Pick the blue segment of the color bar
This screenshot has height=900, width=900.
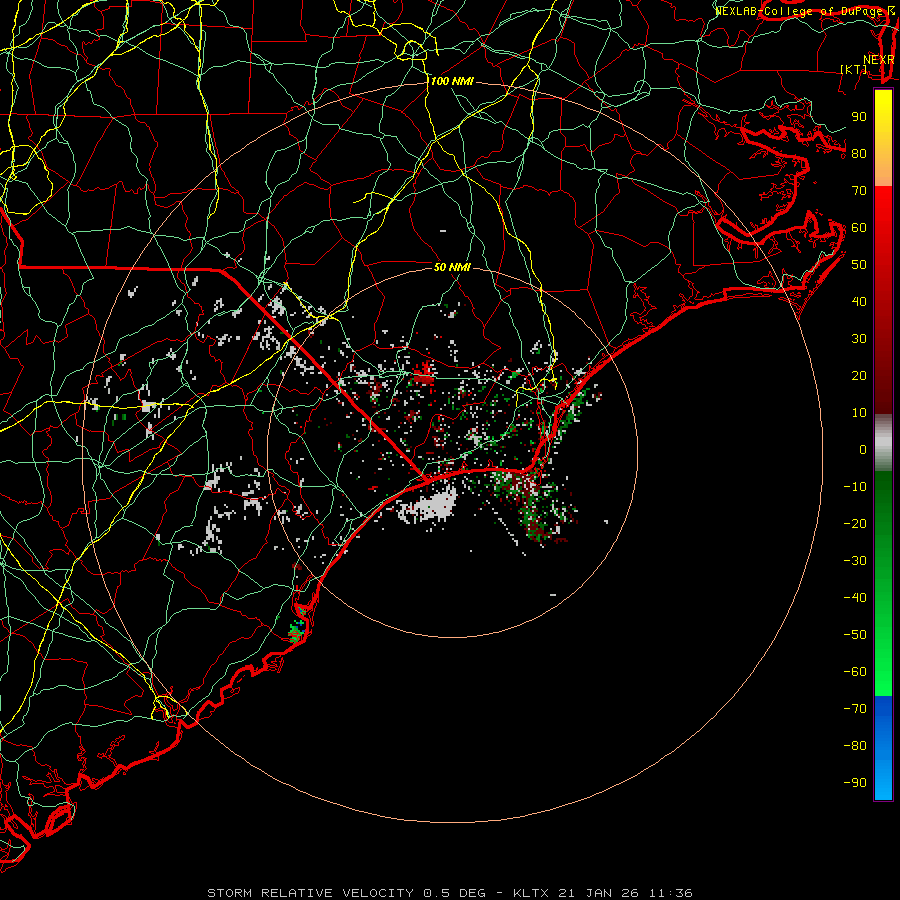[x=883, y=747]
